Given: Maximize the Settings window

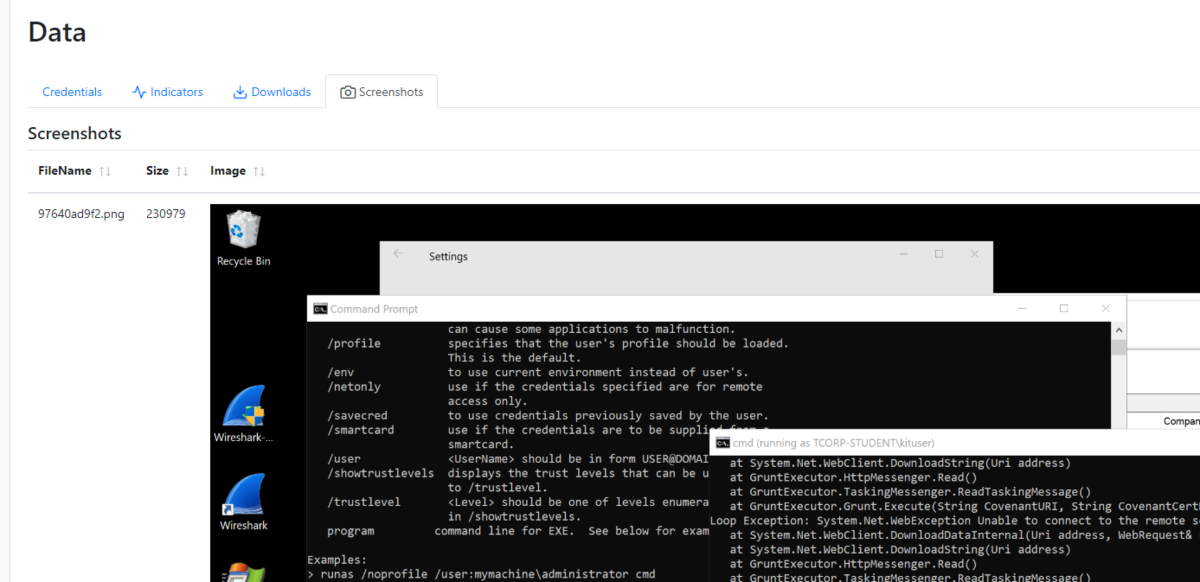Looking at the screenshot, I should [939, 254].
